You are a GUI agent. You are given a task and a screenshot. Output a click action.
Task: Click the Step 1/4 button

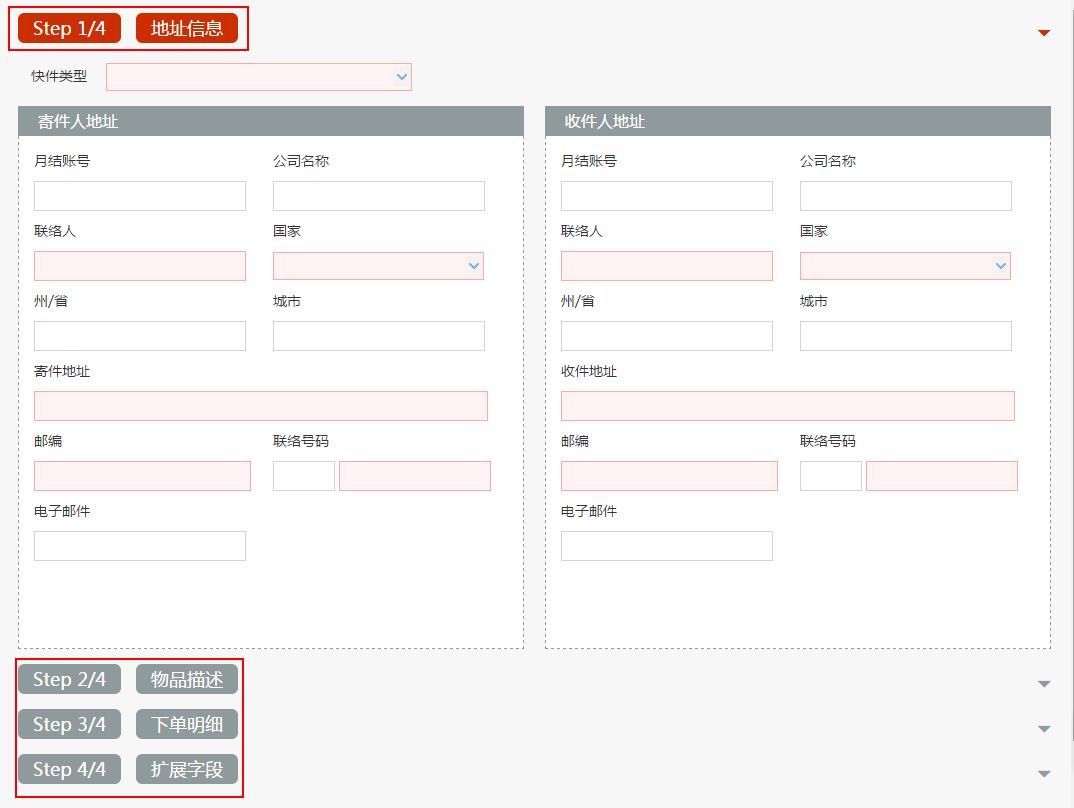coord(69,28)
